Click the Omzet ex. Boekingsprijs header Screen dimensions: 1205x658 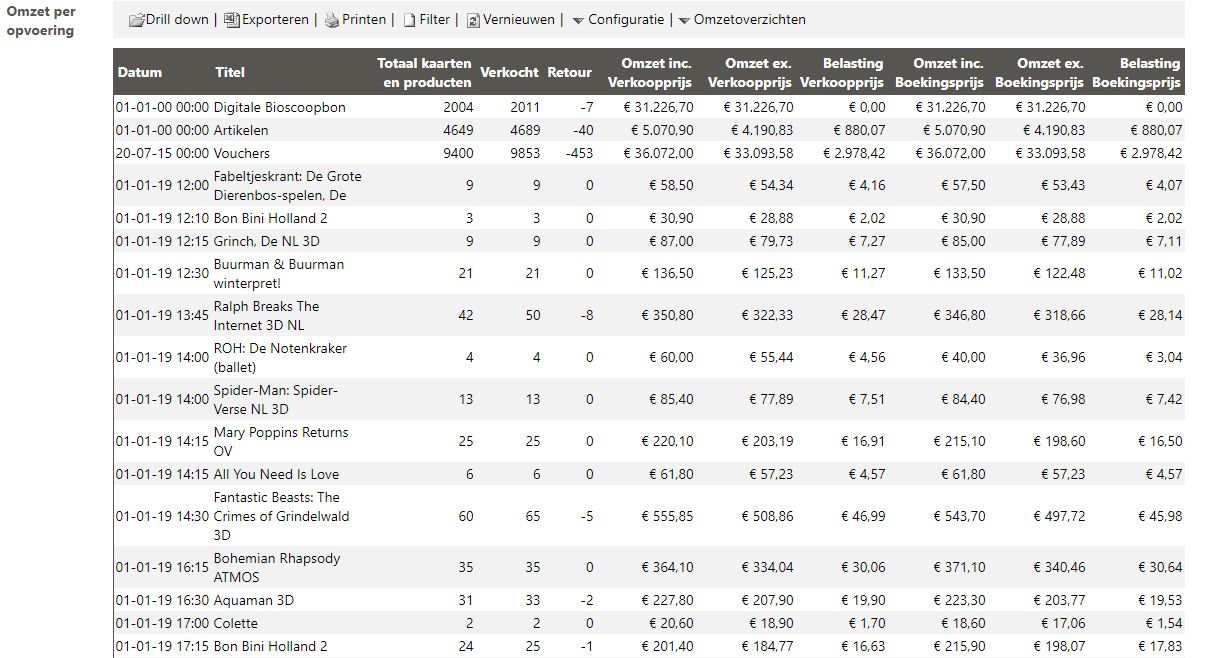[x=1038, y=72]
